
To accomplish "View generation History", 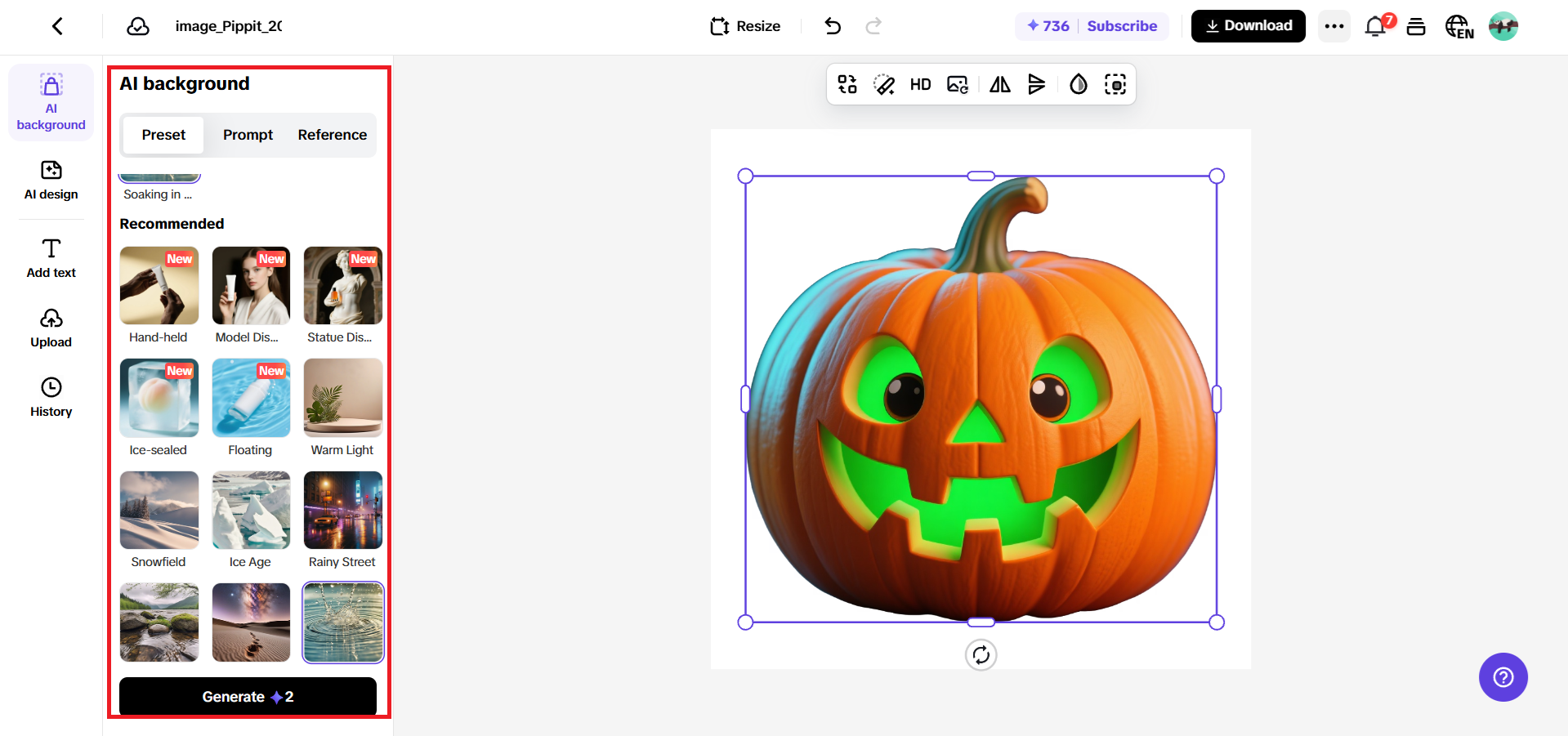I will pos(51,397).
